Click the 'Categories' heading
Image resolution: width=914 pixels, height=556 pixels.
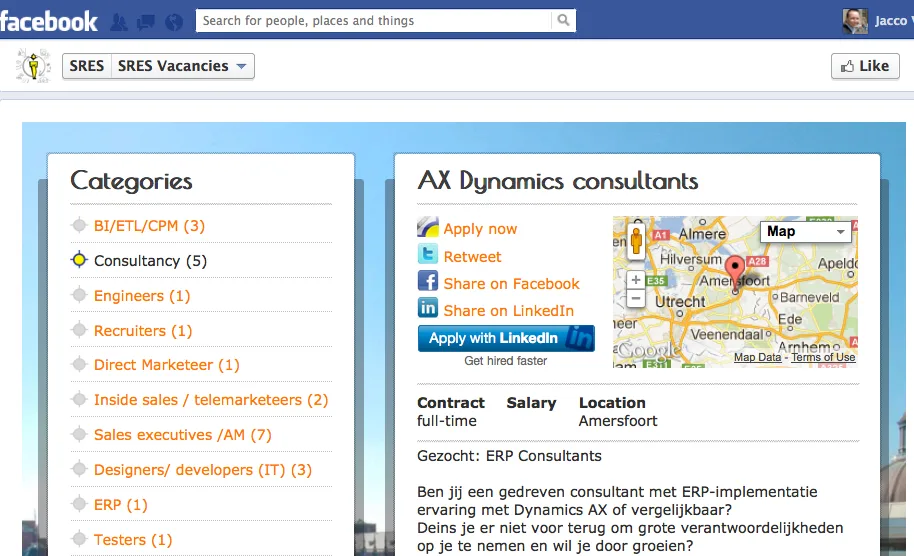(x=131, y=181)
